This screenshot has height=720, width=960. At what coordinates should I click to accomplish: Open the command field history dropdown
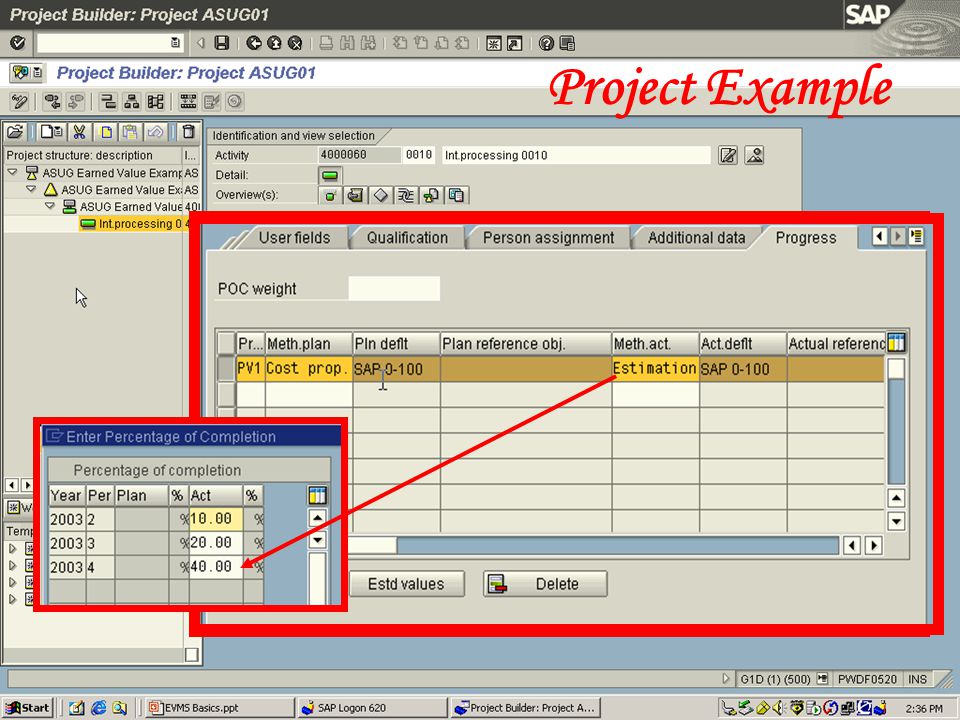pos(175,43)
